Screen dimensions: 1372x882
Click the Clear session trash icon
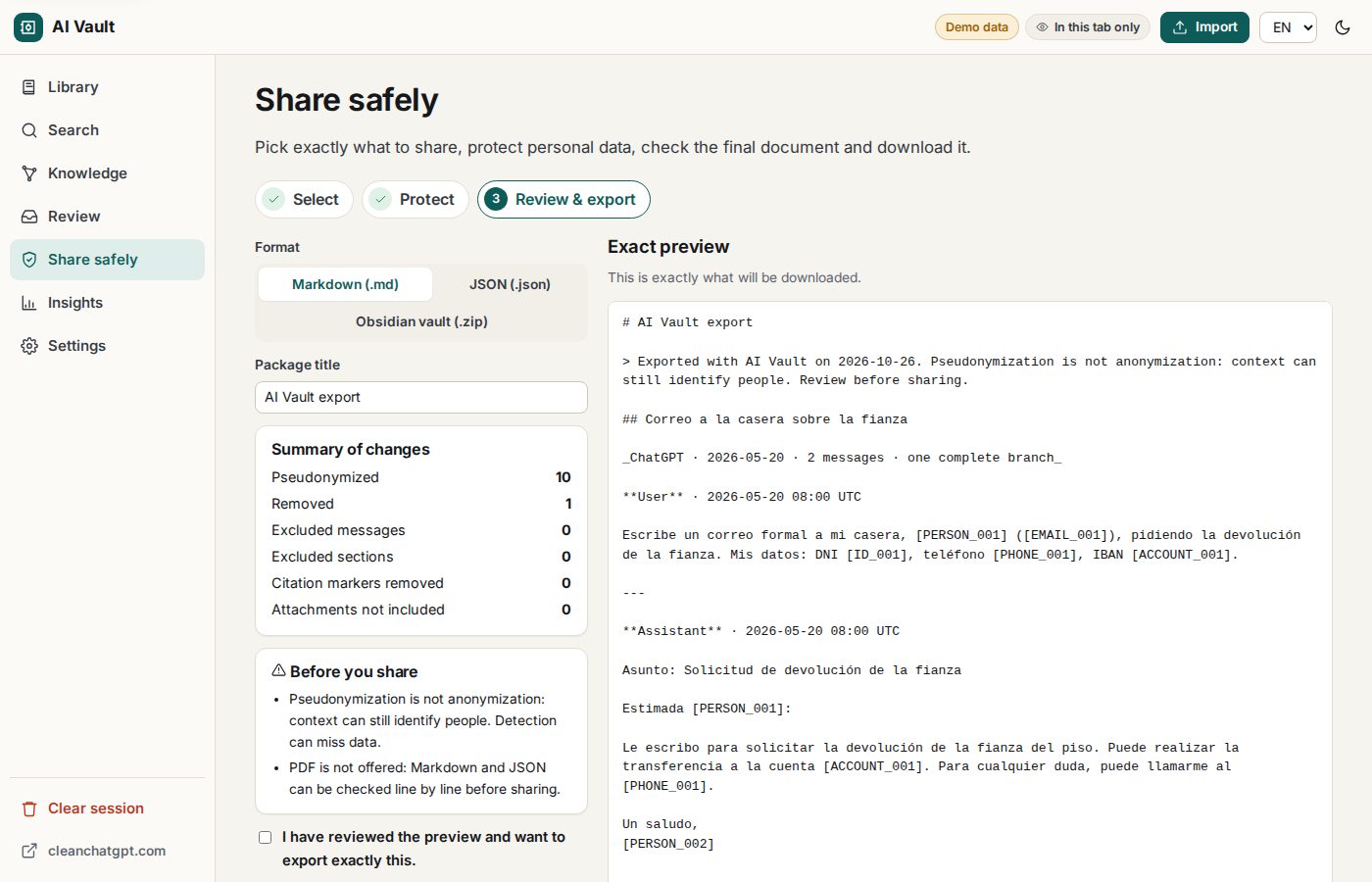pos(29,808)
